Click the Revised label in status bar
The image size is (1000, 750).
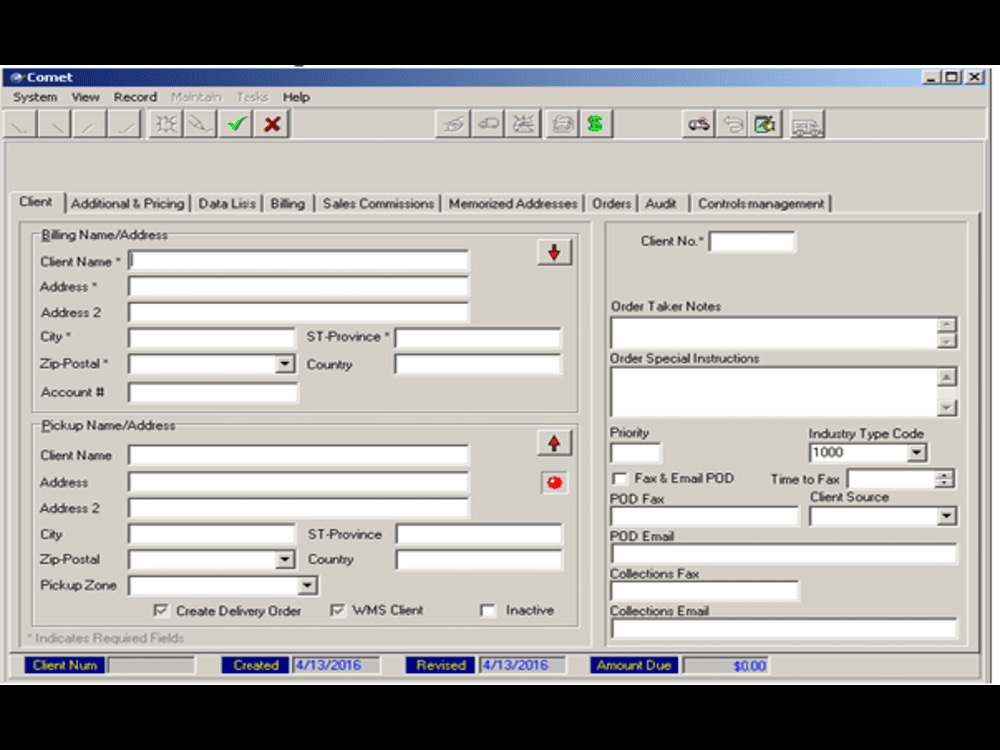click(x=441, y=665)
